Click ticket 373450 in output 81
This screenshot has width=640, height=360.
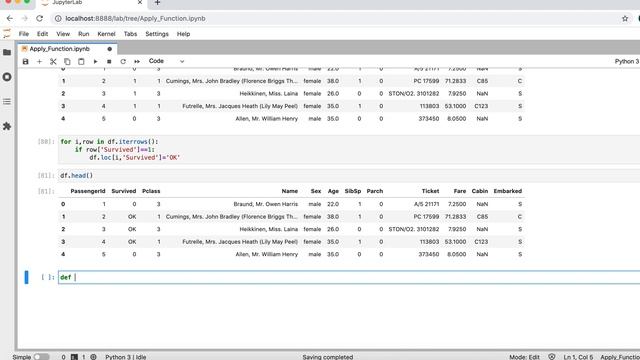click(429, 254)
